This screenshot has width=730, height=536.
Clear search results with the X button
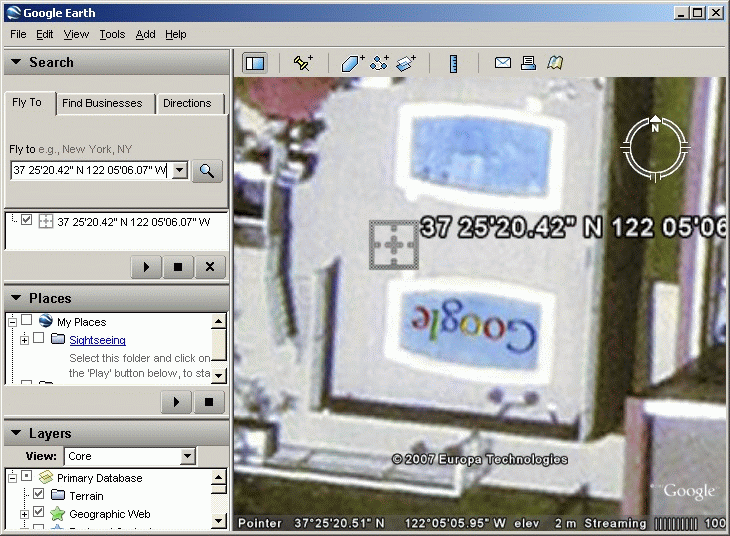[209, 267]
